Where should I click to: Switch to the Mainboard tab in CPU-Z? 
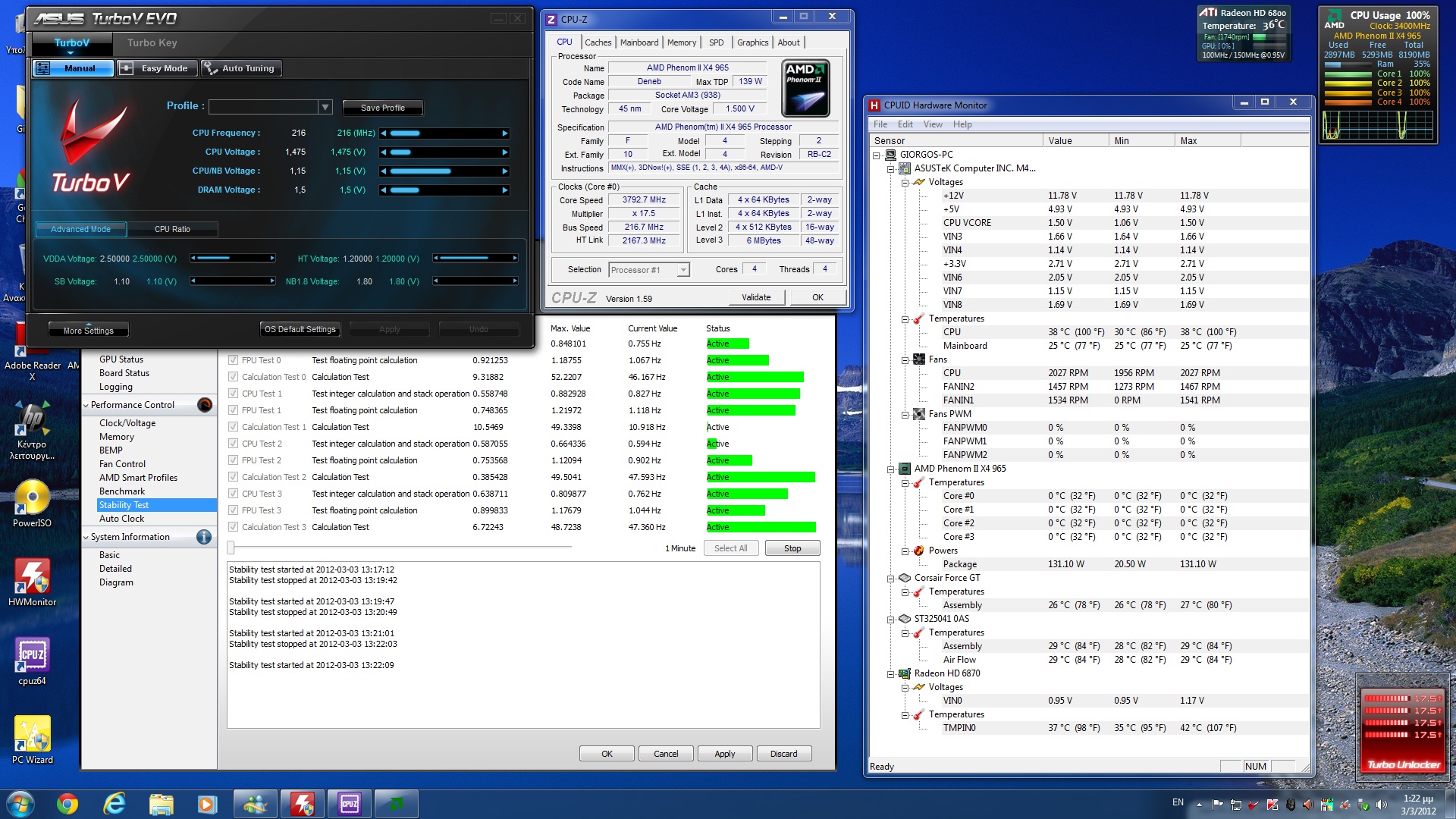639,42
